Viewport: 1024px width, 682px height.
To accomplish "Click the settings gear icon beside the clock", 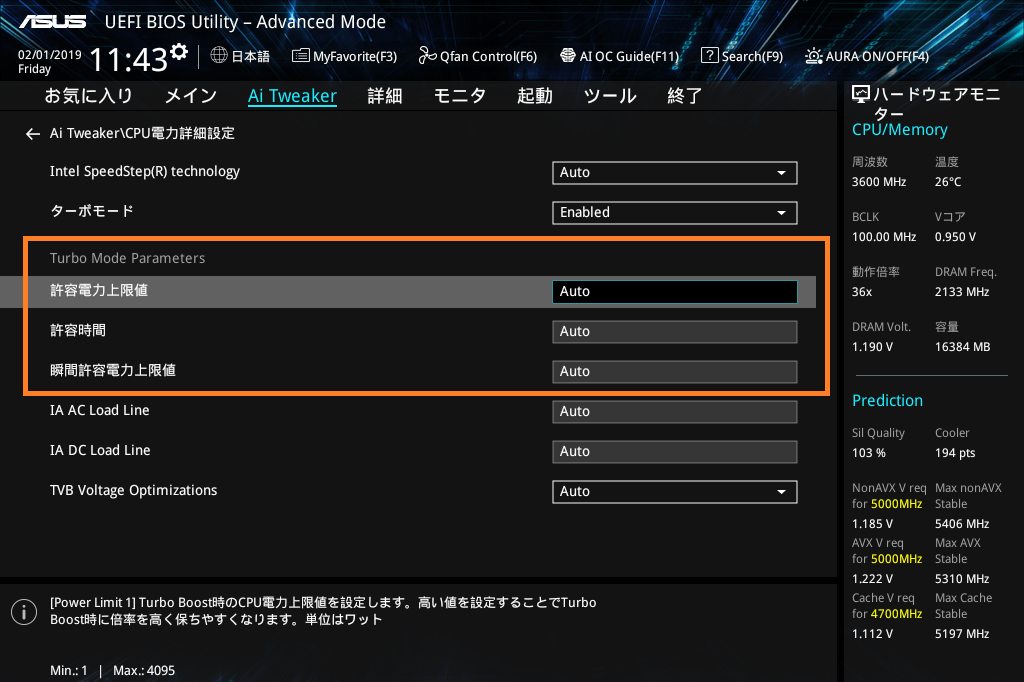I will [x=179, y=52].
